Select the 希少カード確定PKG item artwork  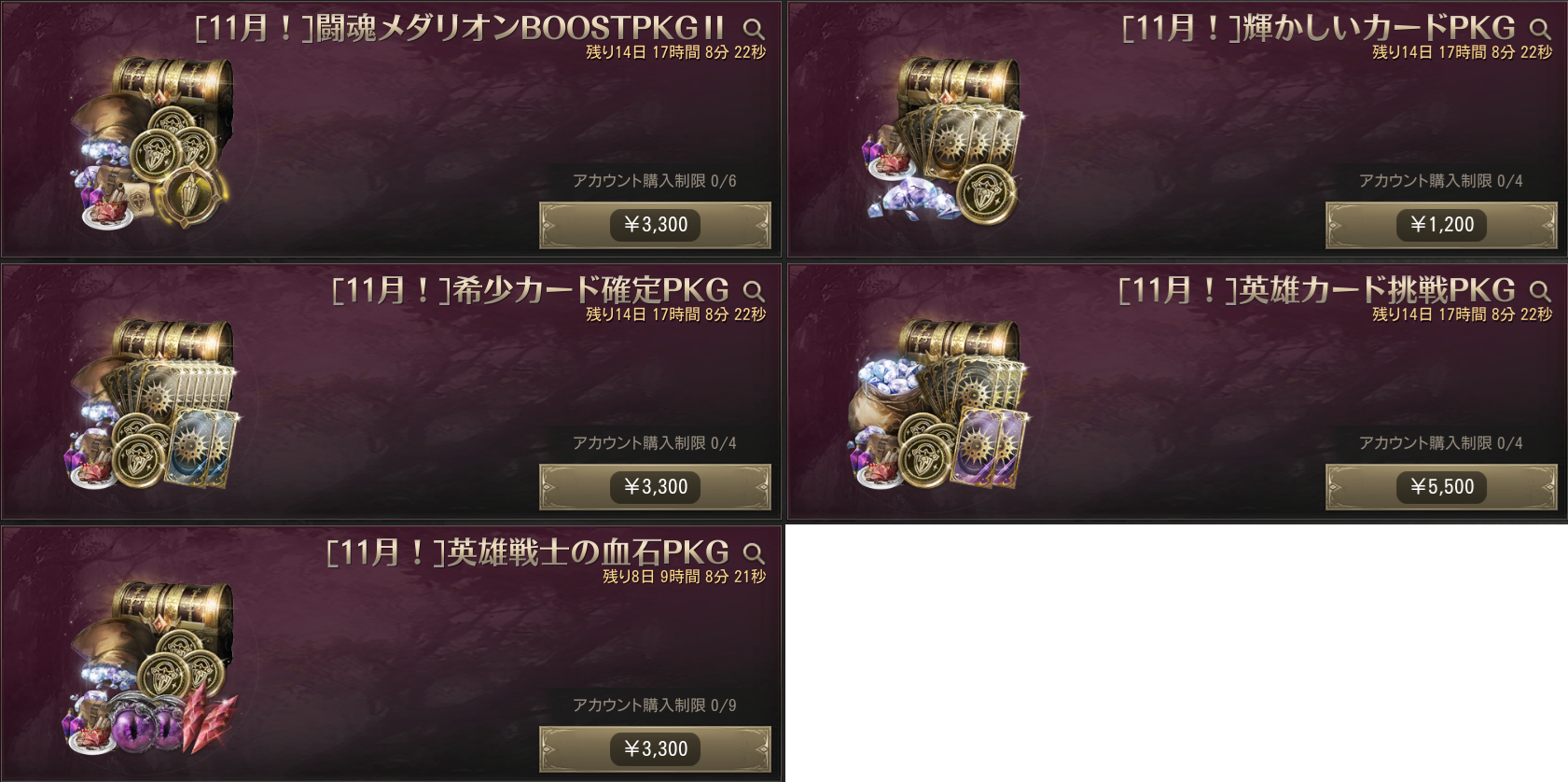(154, 404)
